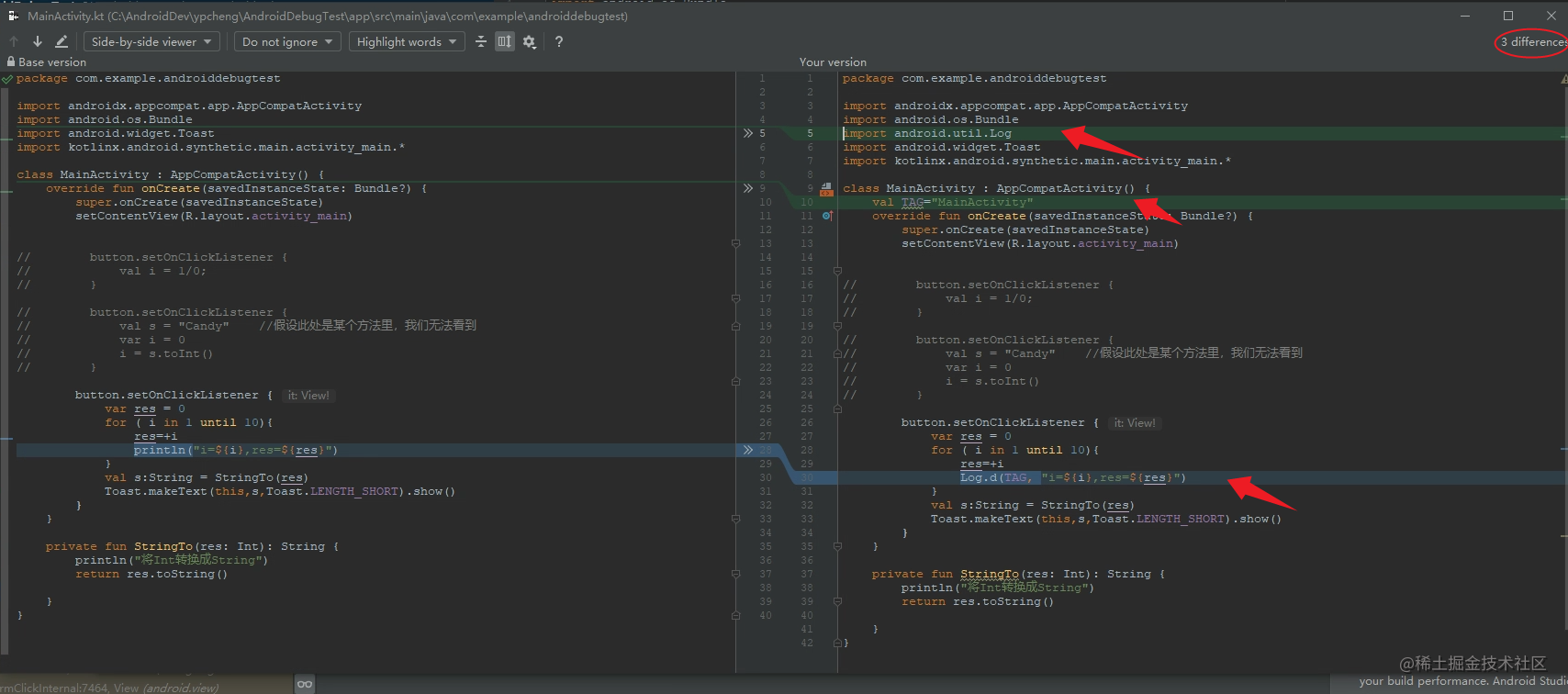Click the blue change marker on right scrollbar stripe
The image size is (1568, 694).
pyautogui.click(x=1563, y=449)
